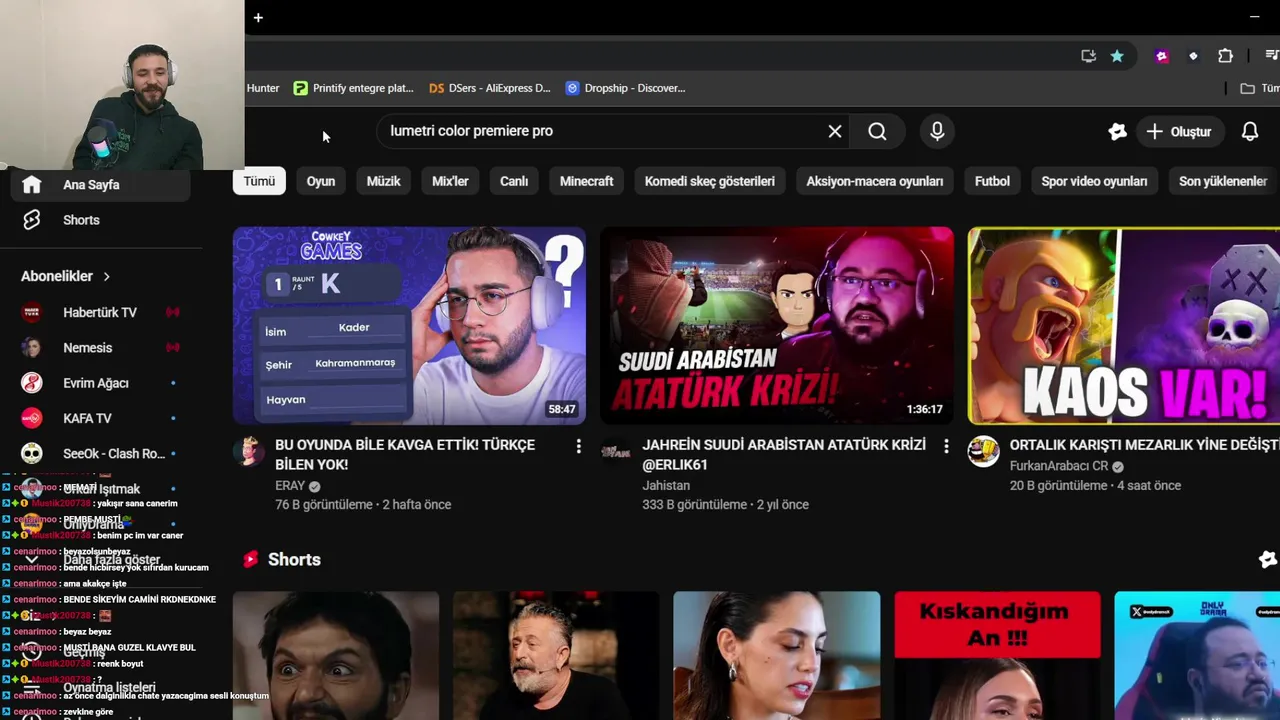Expand the Abonelikler section chevron
Screen dimensions: 1280x720
coord(107,276)
